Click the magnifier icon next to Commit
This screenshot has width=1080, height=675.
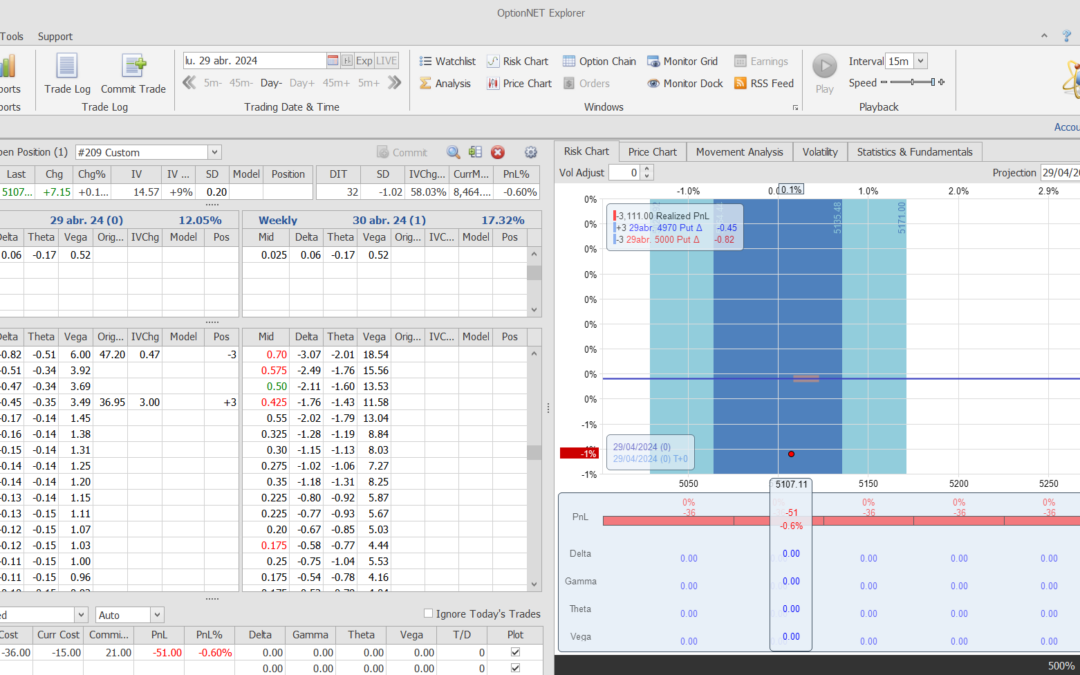point(453,152)
